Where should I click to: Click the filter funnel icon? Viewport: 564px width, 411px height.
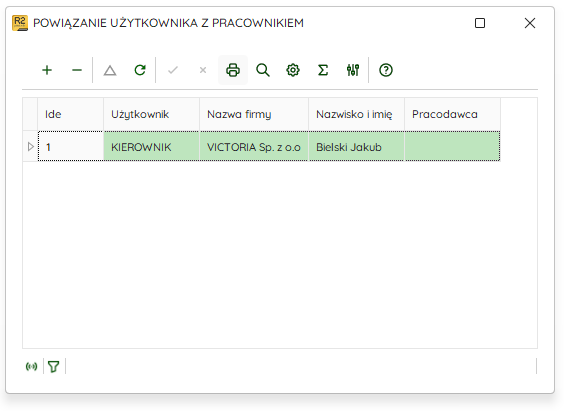pos(54,366)
